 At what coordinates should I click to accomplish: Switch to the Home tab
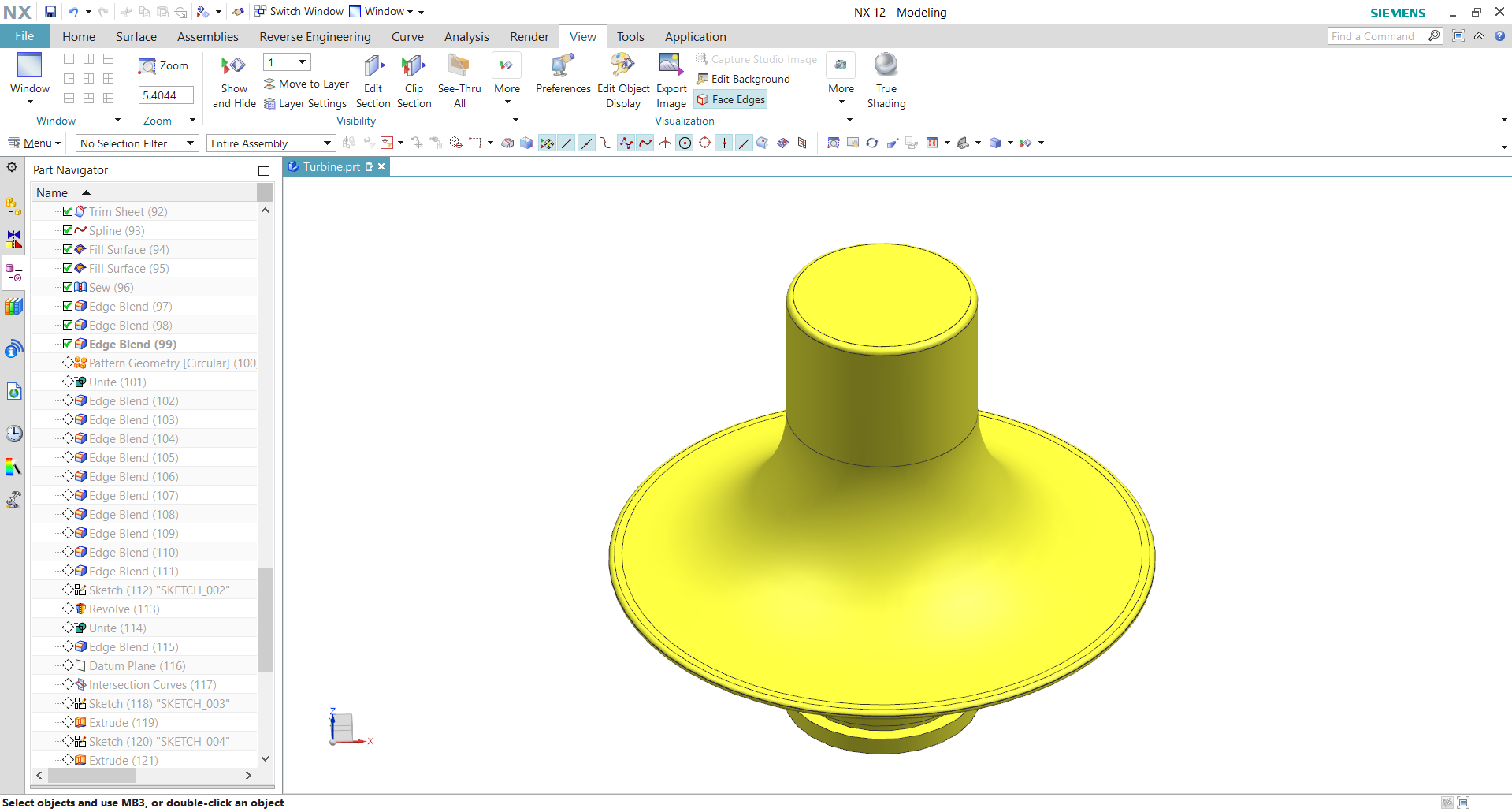79,36
